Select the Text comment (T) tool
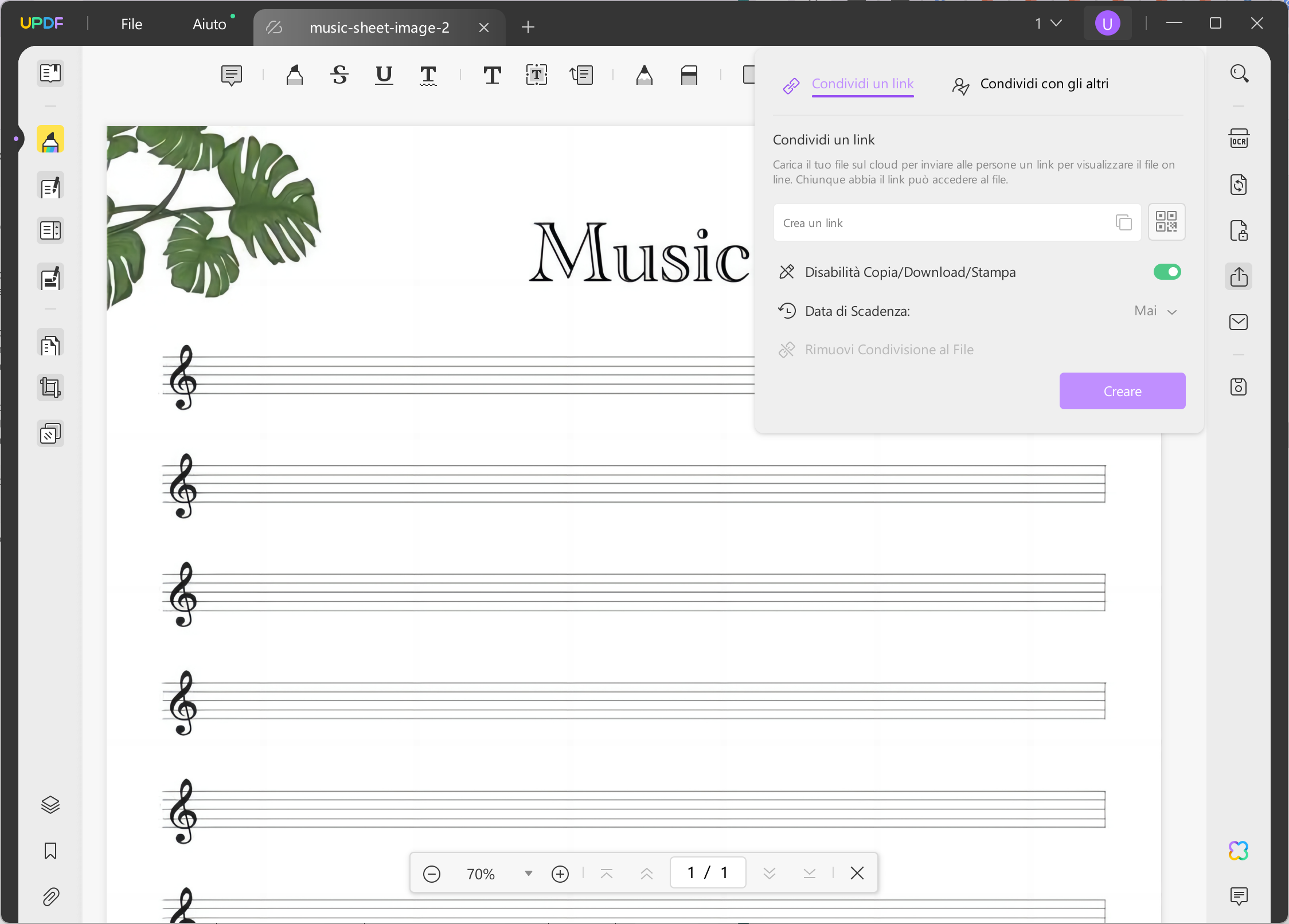This screenshot has width=1289, height=924. coord(492,75)
